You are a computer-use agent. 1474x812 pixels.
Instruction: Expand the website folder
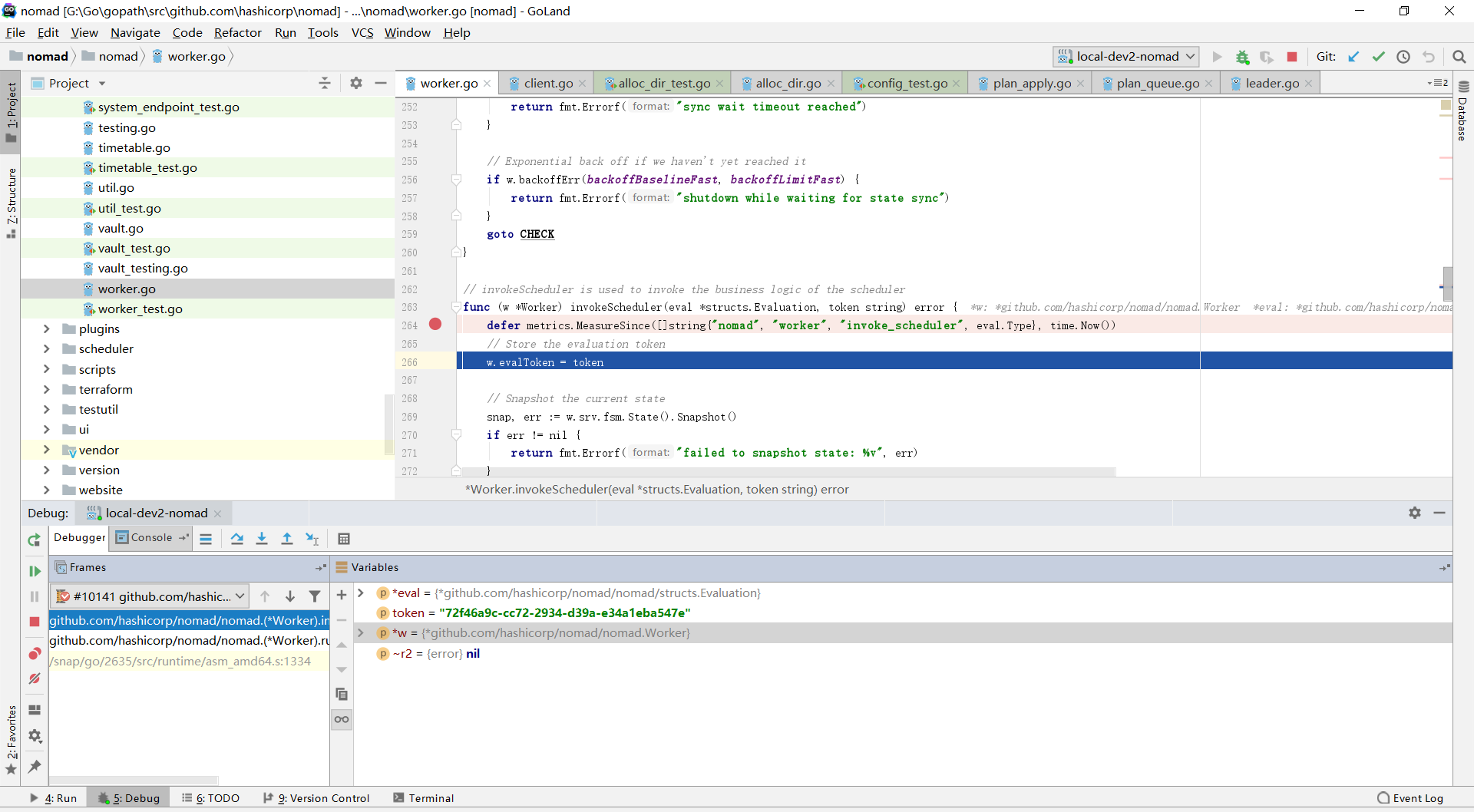[x=46, y=490]
